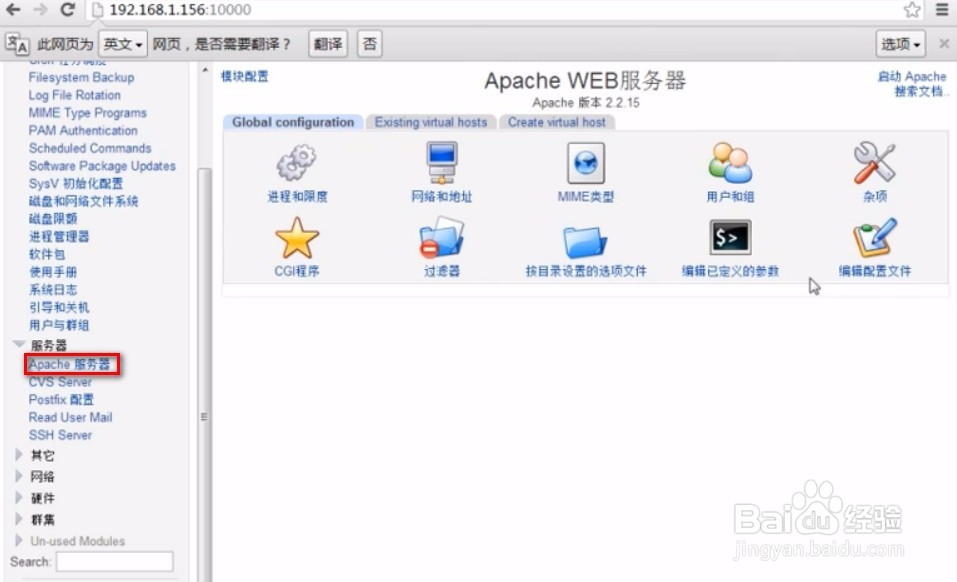
Task: Open the 选项 options dropdown
Action: tap(900, 44)
